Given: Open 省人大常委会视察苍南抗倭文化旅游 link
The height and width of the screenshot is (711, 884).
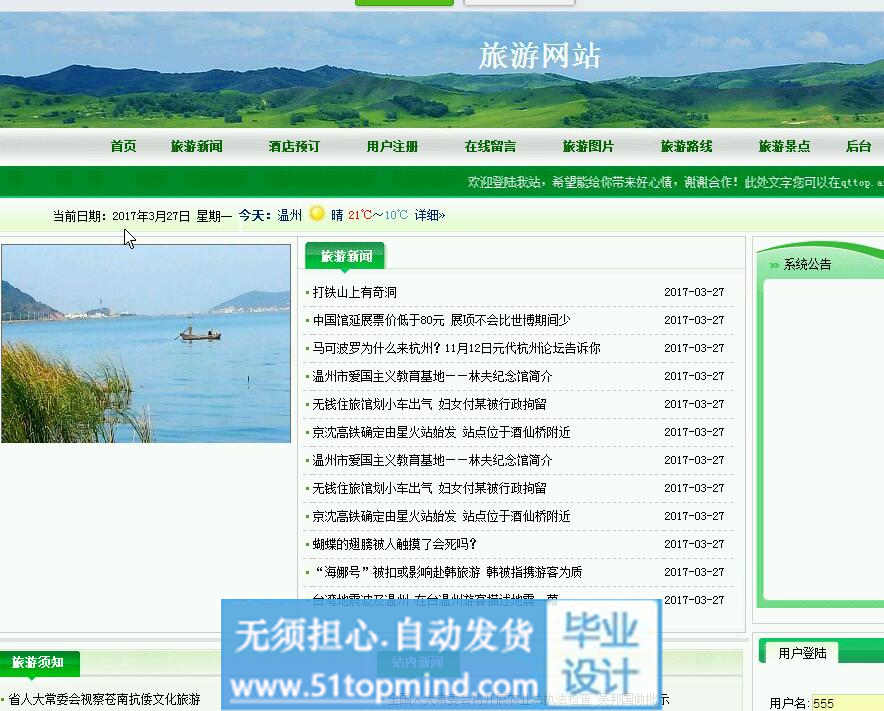Looking at the screenshot, I should tap(104, 699).
